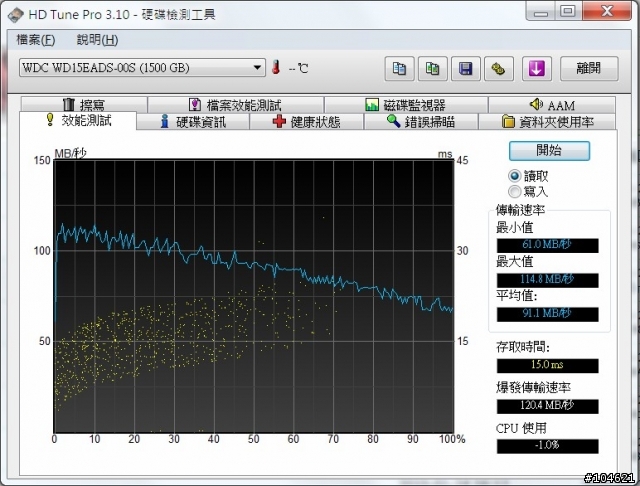The width and height of the screenshot is (640, 486).
Task: Click the maximum value 114.8 MB/秒 field
Action: [x=548, y=280]
